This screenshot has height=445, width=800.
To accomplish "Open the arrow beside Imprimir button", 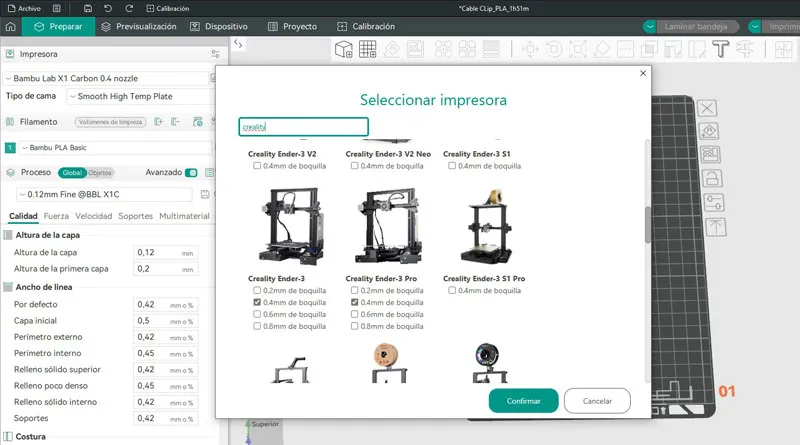I will click(755, 27).
